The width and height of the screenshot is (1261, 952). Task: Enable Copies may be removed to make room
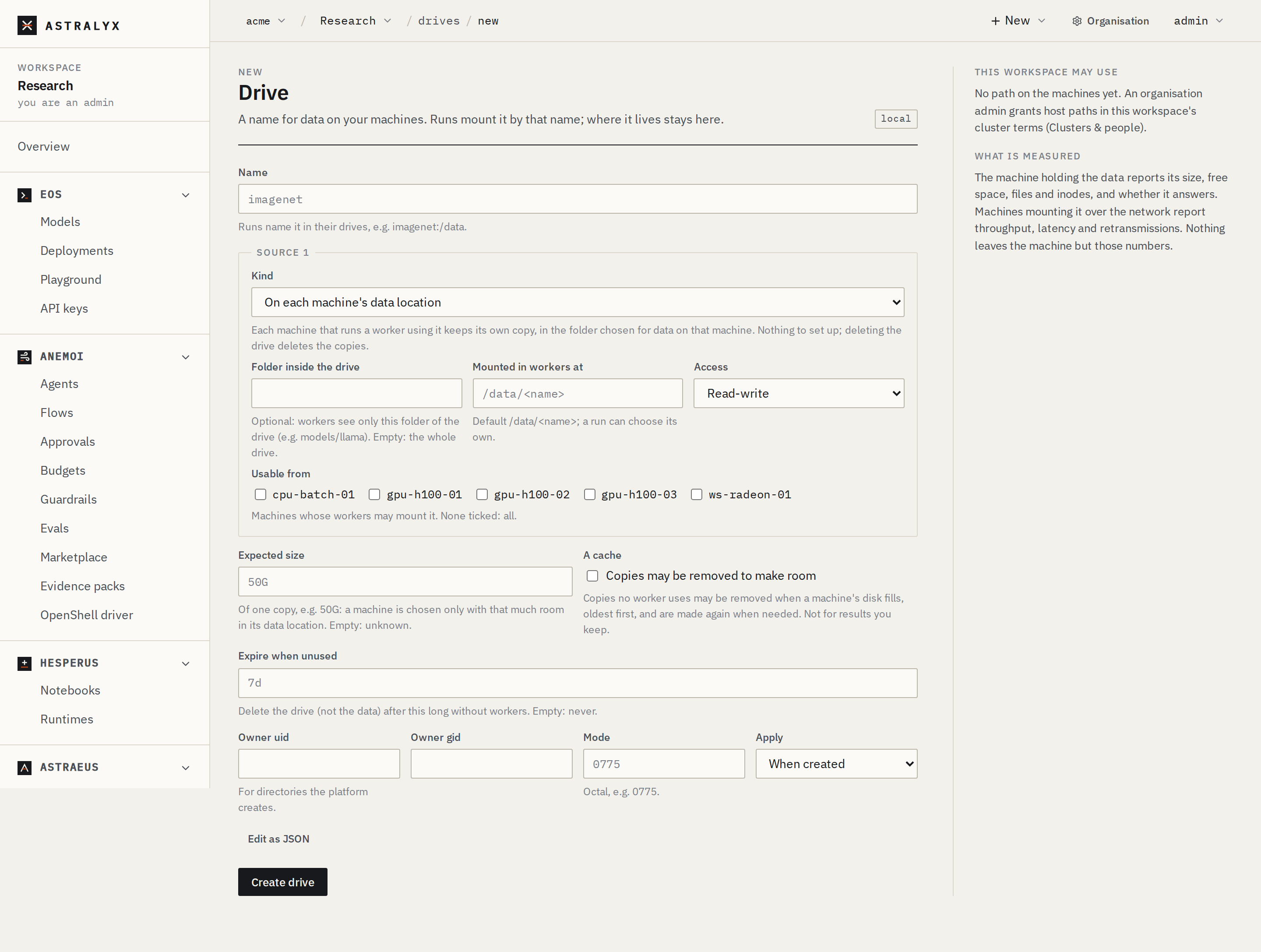point(593,576)
